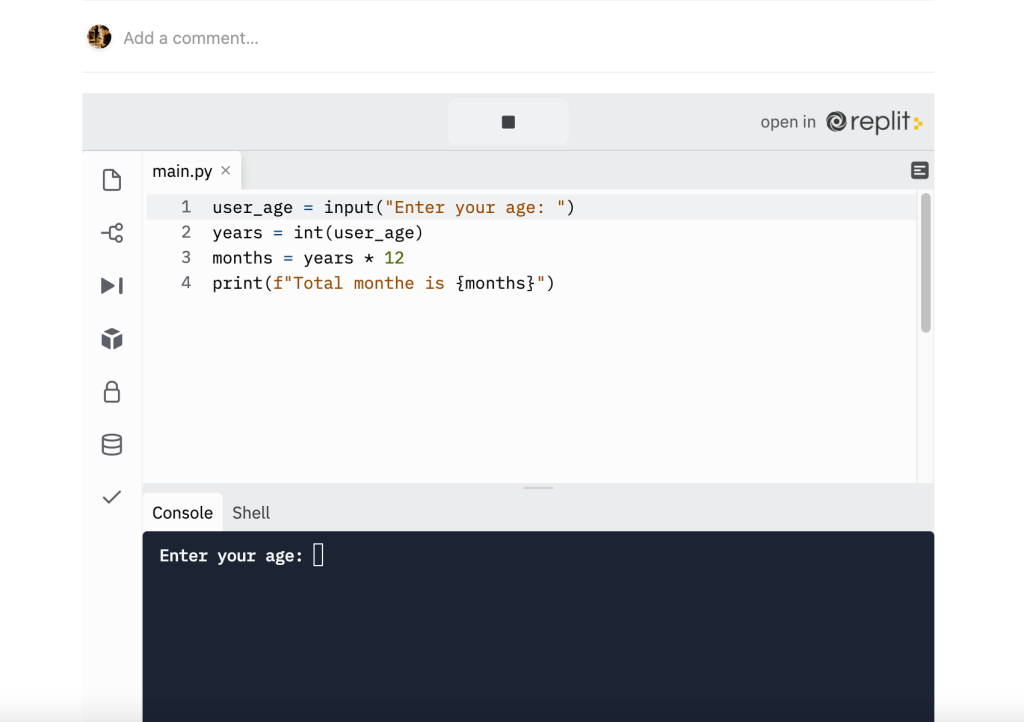Screen dimensions: 1024x722
Task: Switch to the Shell tab
Action: 251,513
